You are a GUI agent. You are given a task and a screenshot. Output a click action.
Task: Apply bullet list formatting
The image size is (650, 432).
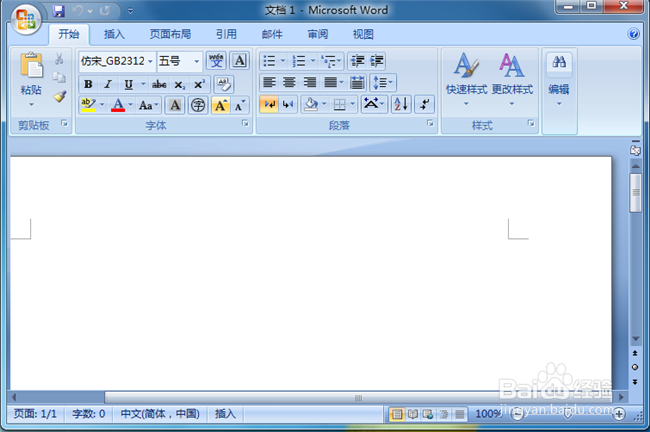click(269, 61)
